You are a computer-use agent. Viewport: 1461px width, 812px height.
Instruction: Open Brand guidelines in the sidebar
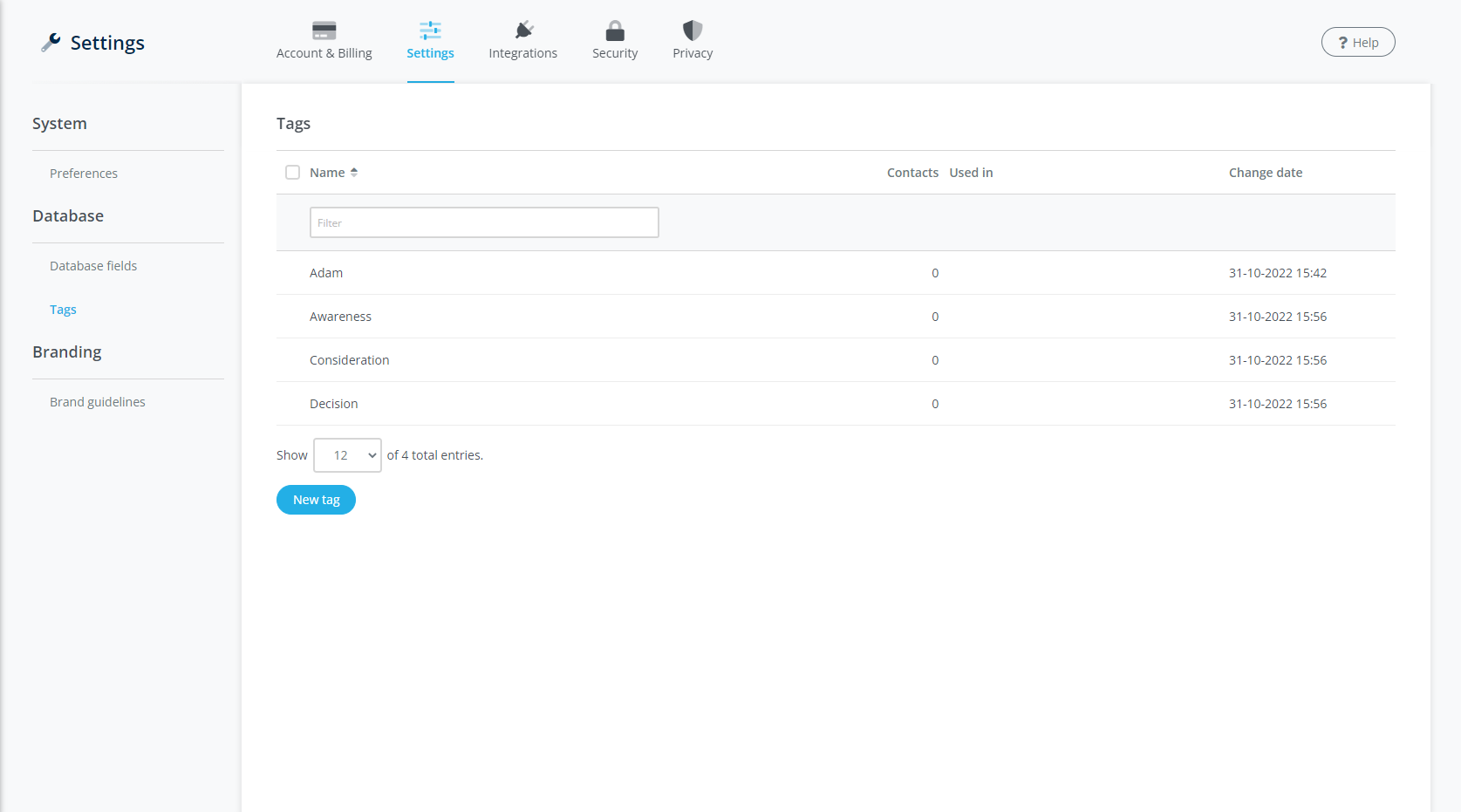[98, 402]
